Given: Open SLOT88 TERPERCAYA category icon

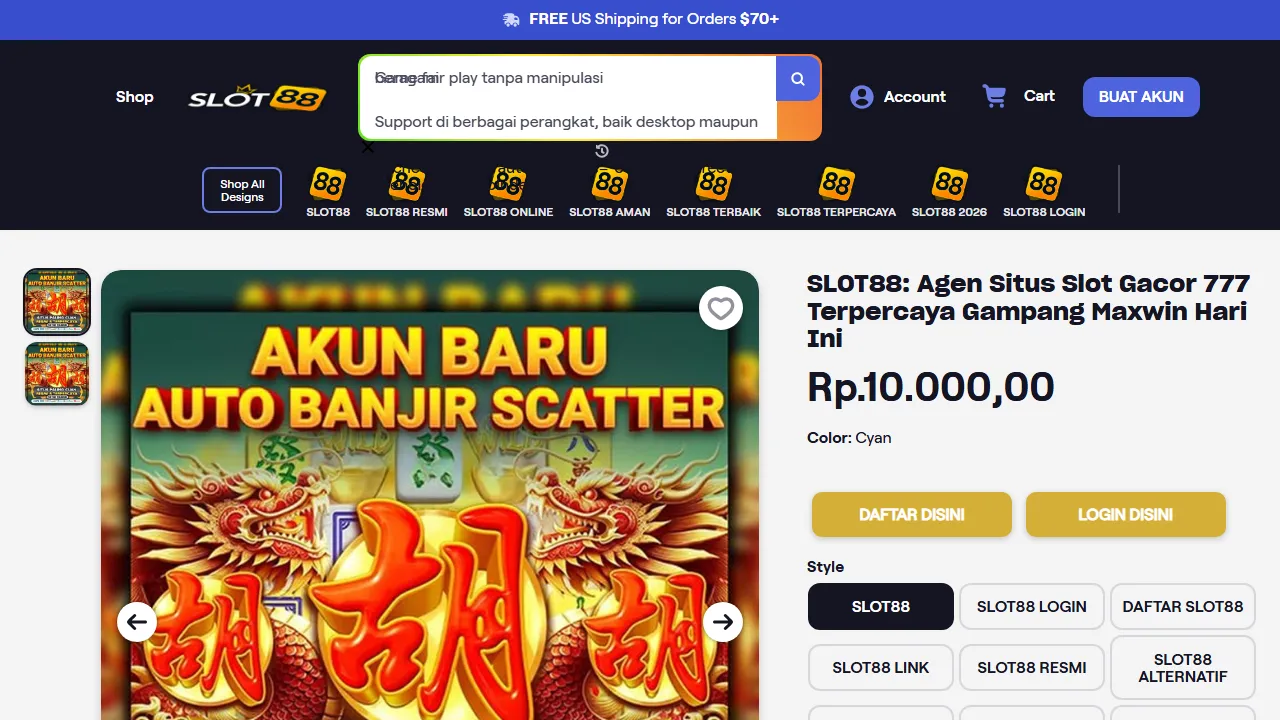Looking at the screenshot, I should (x=836, y=184).
